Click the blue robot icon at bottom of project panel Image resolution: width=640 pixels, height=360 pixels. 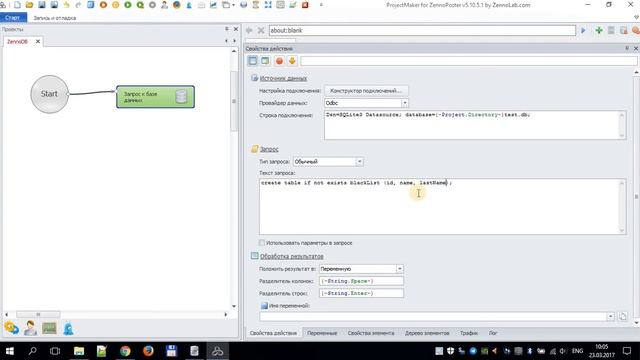(68, 328)
